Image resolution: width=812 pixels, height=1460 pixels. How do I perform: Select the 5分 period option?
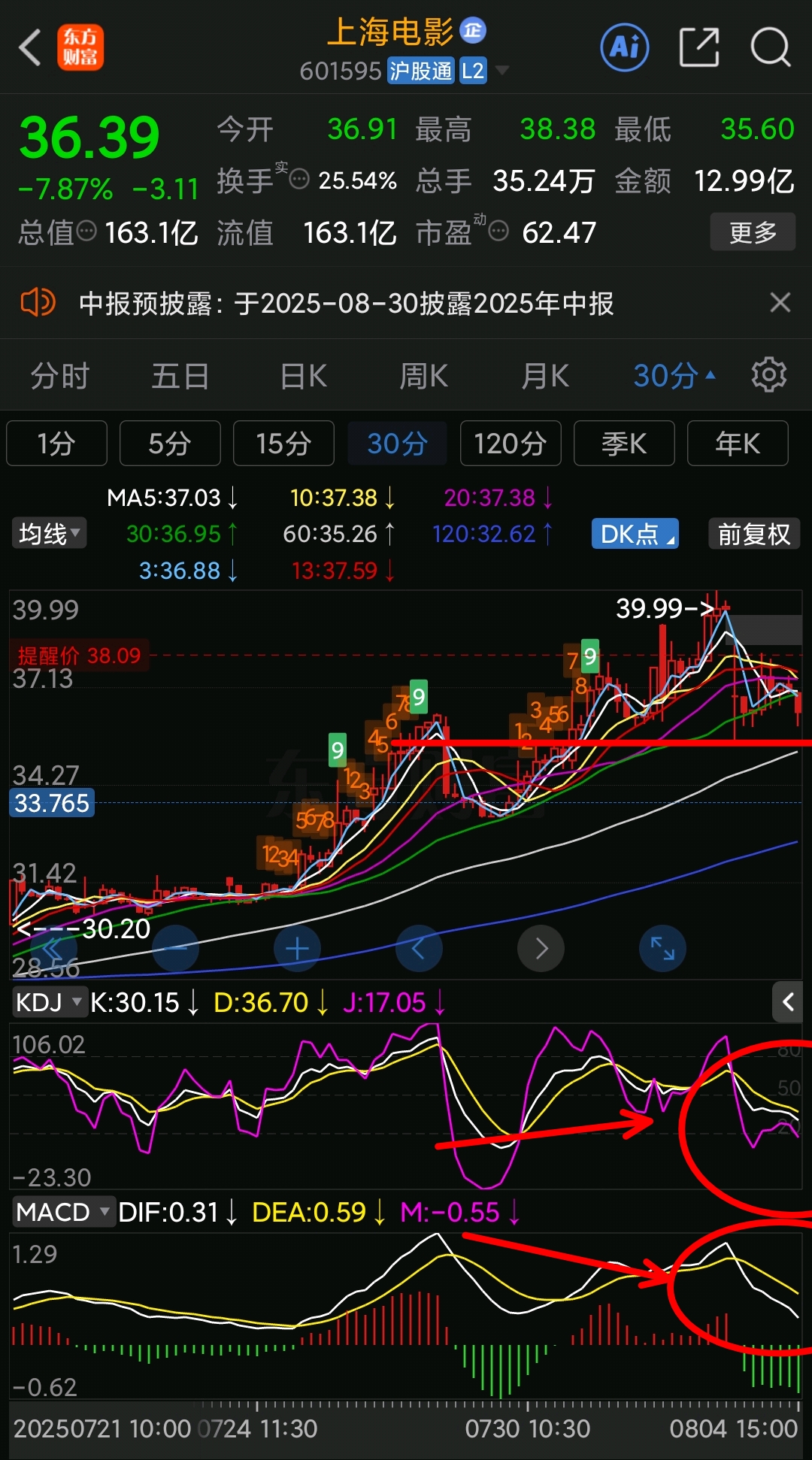click(170, 444)
